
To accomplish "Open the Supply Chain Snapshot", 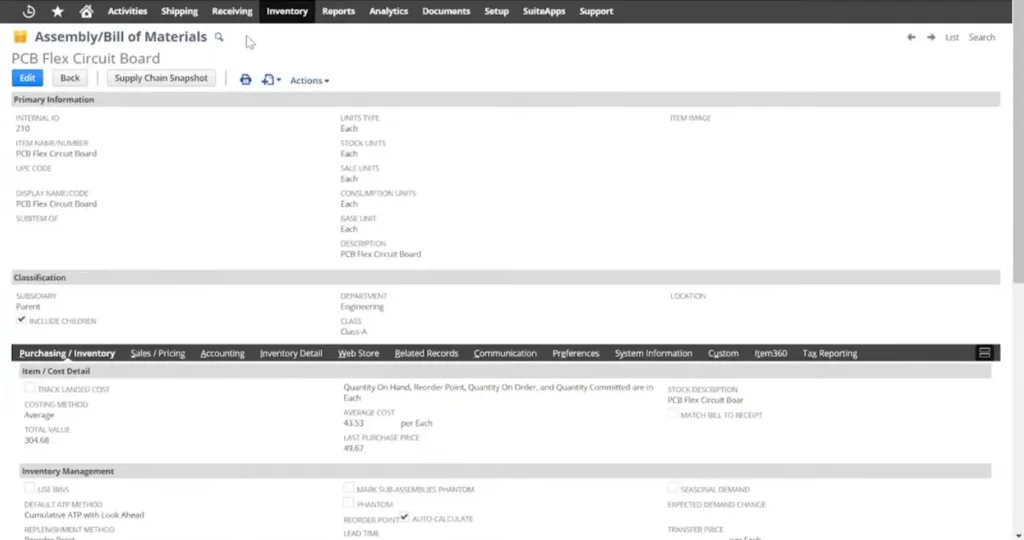I will tap(161, 78).
